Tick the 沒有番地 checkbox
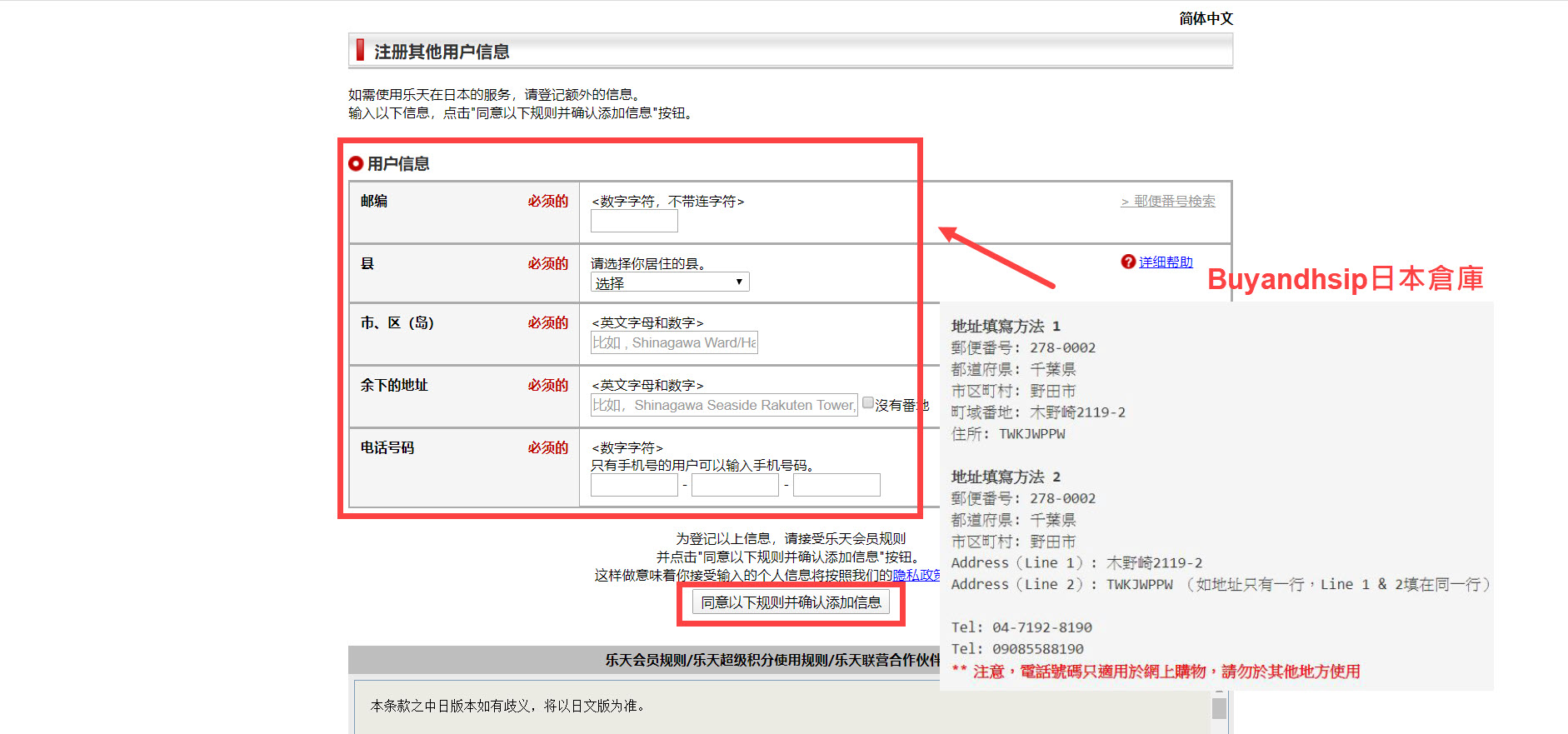1568x734 pixels. [868, 403]
